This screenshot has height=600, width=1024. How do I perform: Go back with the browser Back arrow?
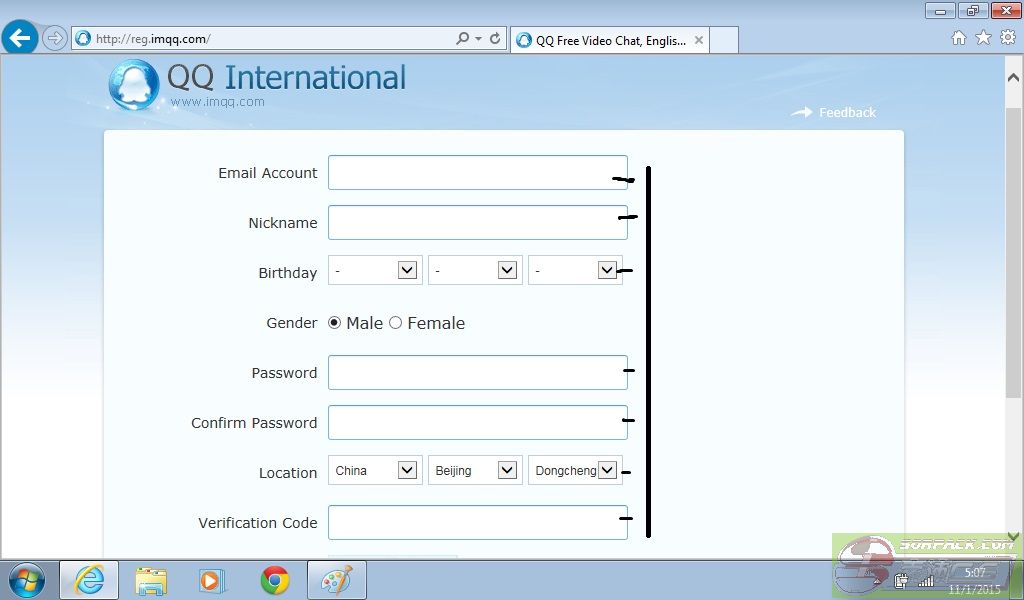20,37
